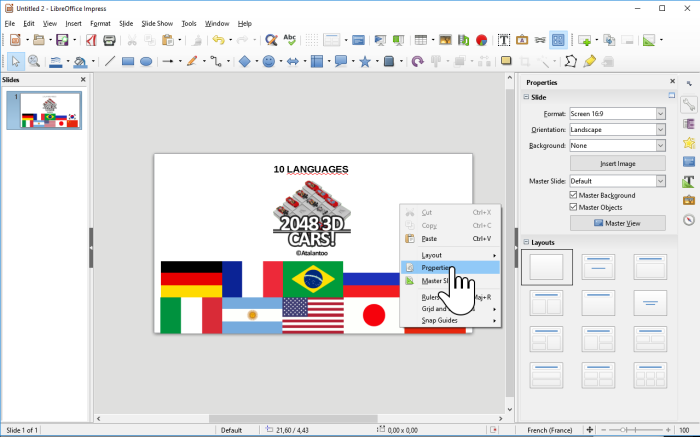Open dropdown arrow next to Paste icon

(x=179, y=40)
